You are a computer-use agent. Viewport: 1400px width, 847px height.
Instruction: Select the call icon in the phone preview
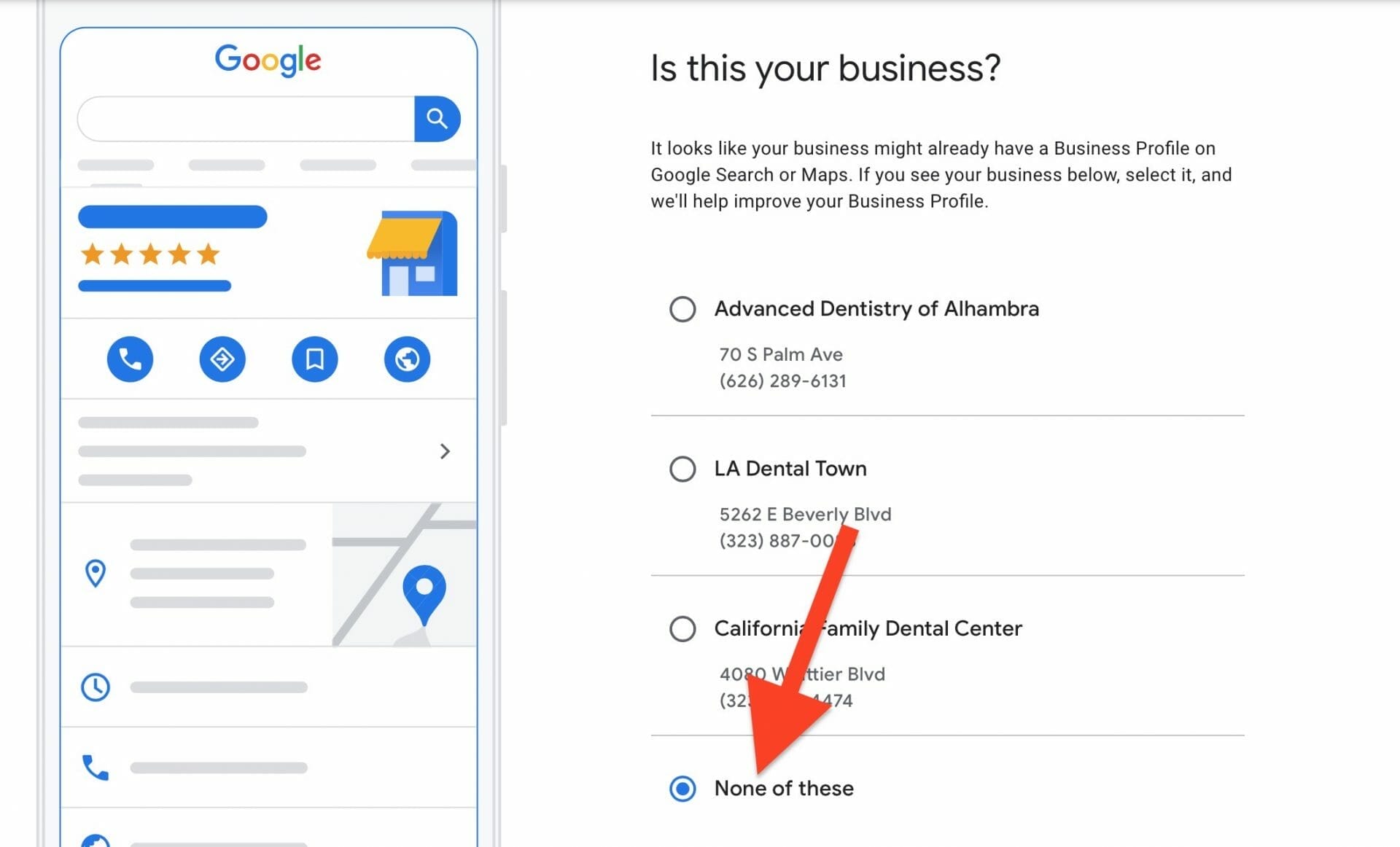(130, 359)
